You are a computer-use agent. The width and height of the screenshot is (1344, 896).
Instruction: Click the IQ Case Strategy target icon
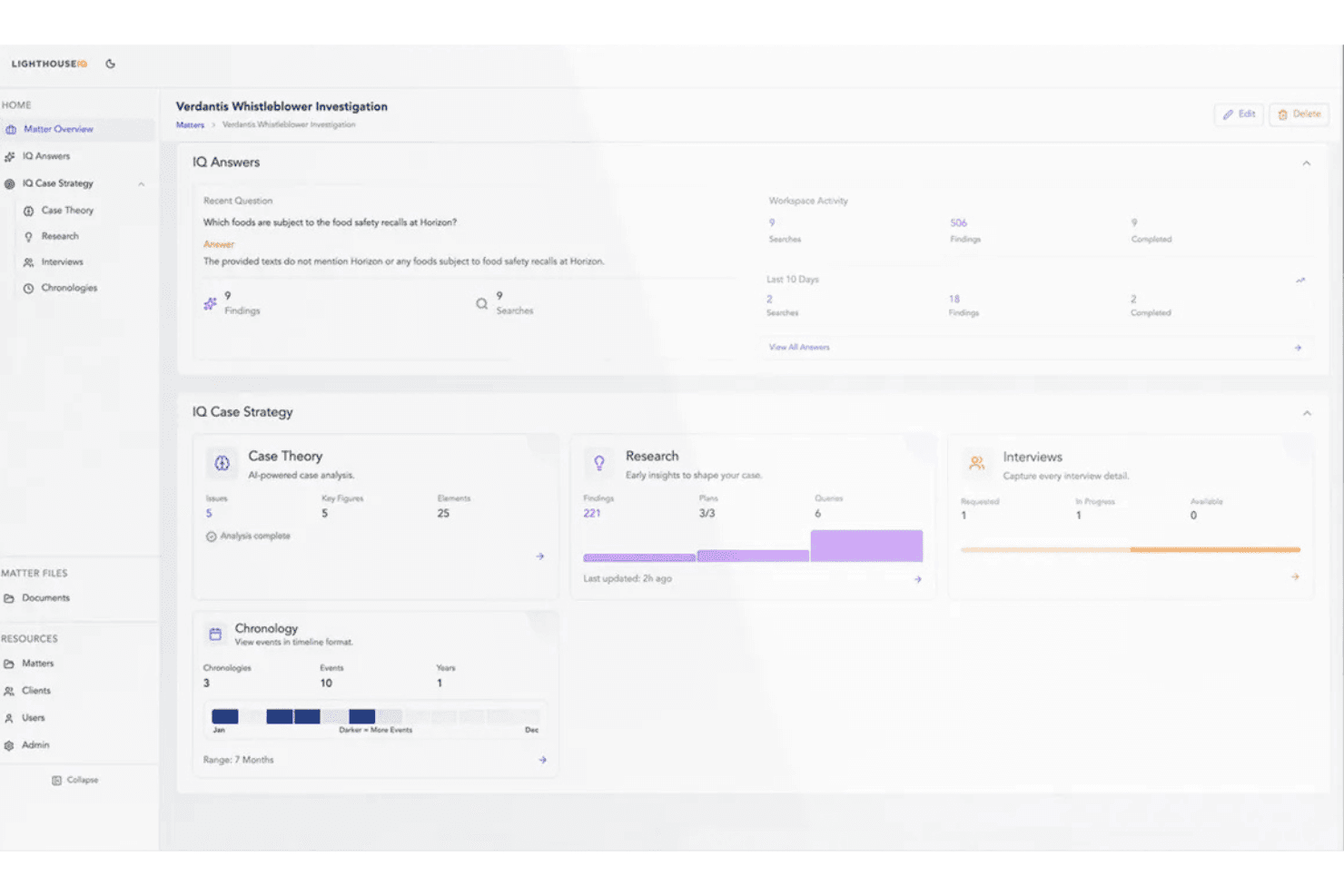pos(10,184)
